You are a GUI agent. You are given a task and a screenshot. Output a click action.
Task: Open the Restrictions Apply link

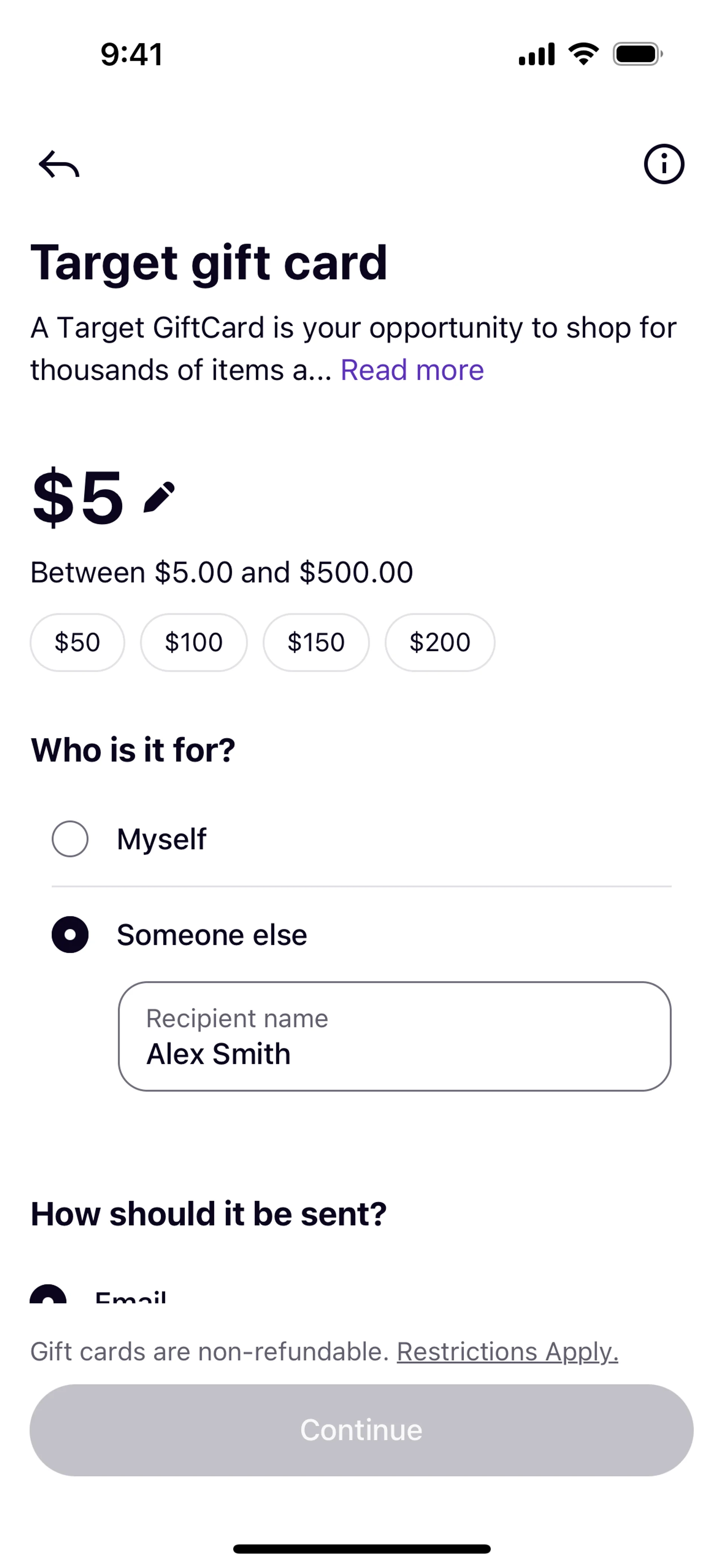[507, 1351]
